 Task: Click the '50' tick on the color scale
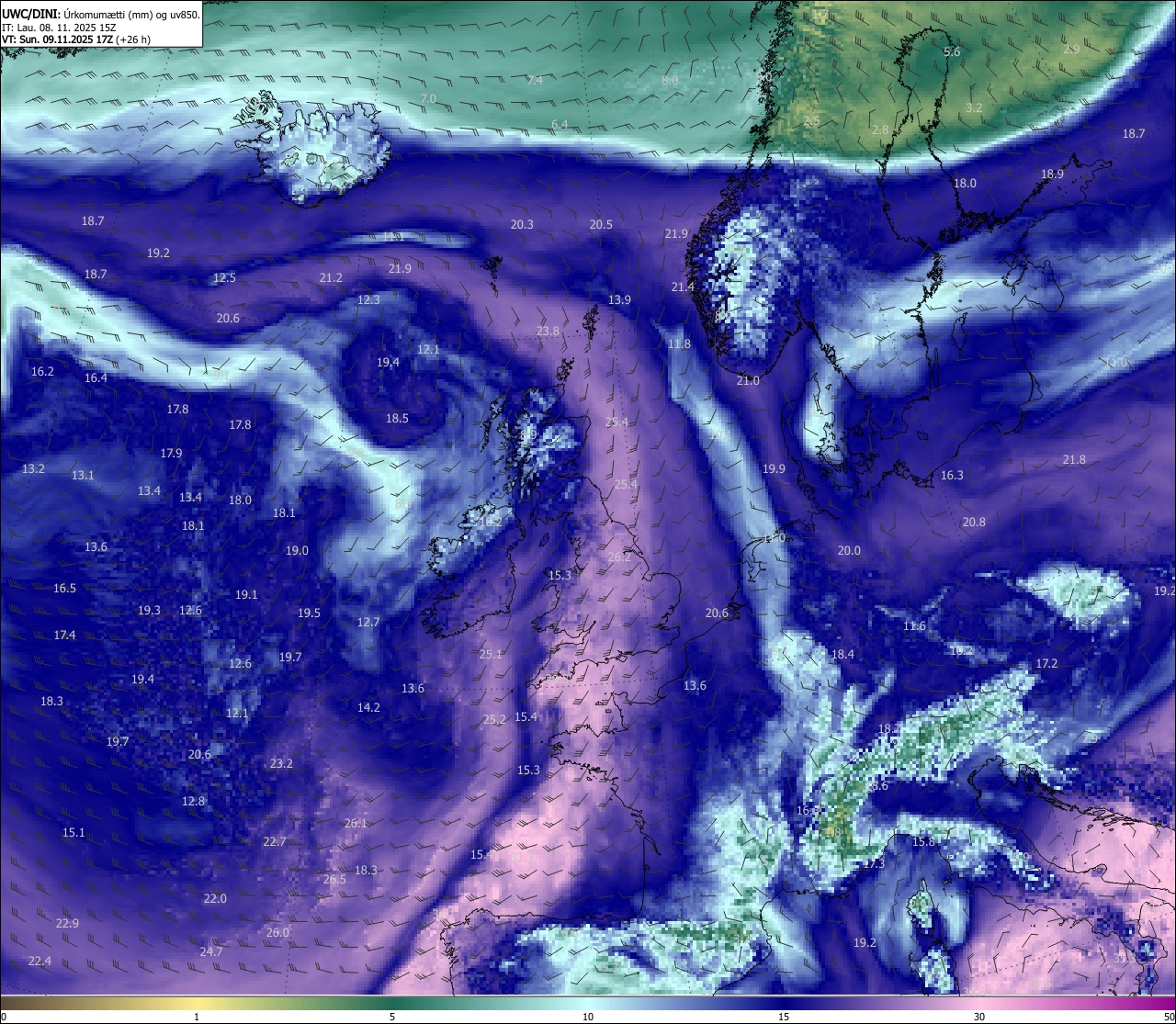[1169, 1017]
